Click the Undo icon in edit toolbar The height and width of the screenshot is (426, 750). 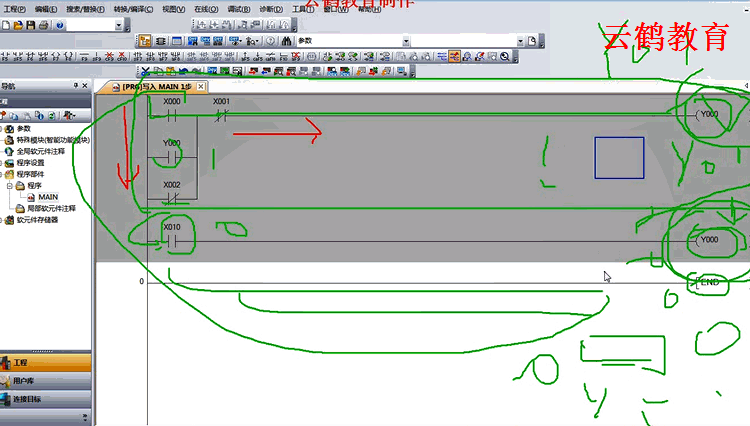coord(183,72)
